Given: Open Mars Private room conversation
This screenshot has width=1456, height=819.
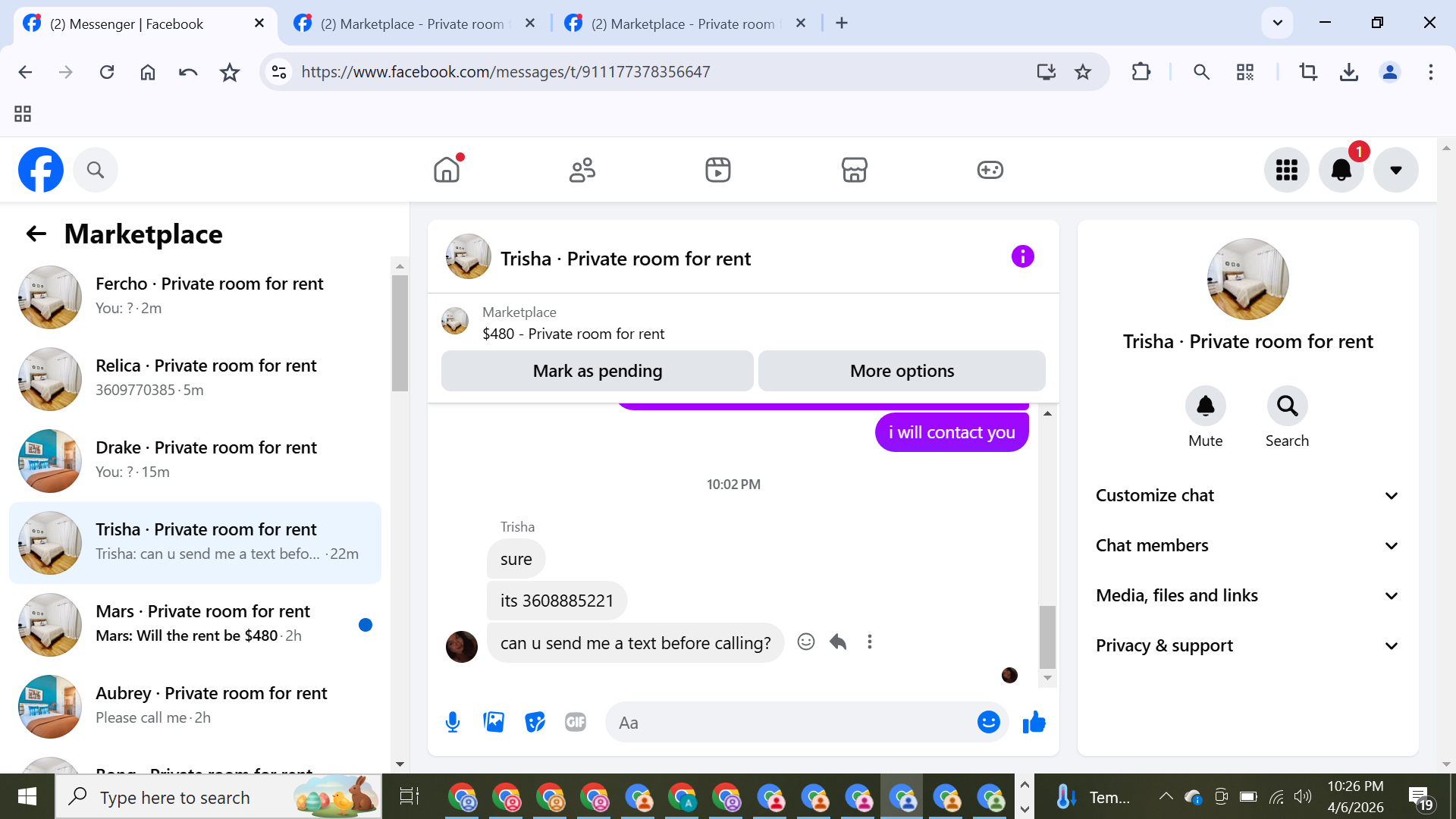Looking at the screenshot, I should pyautogui.click(x=195, y=625).
